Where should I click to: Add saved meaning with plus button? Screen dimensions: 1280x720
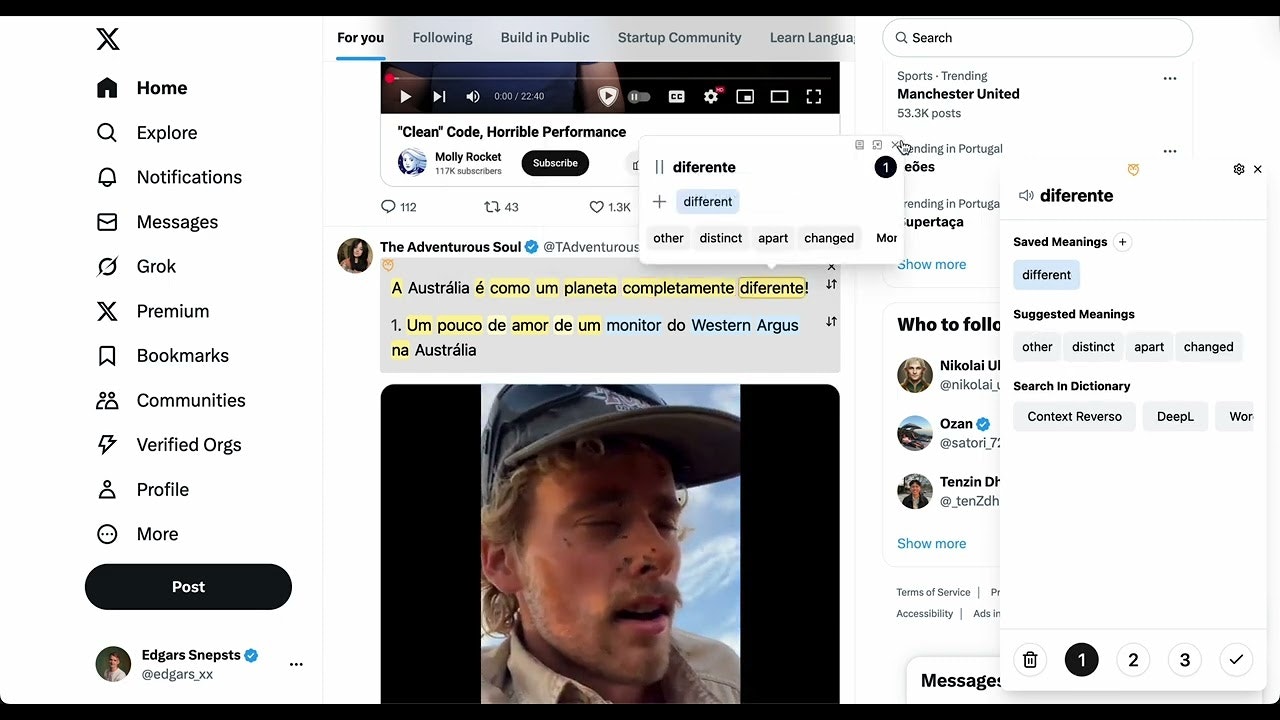1122,242
